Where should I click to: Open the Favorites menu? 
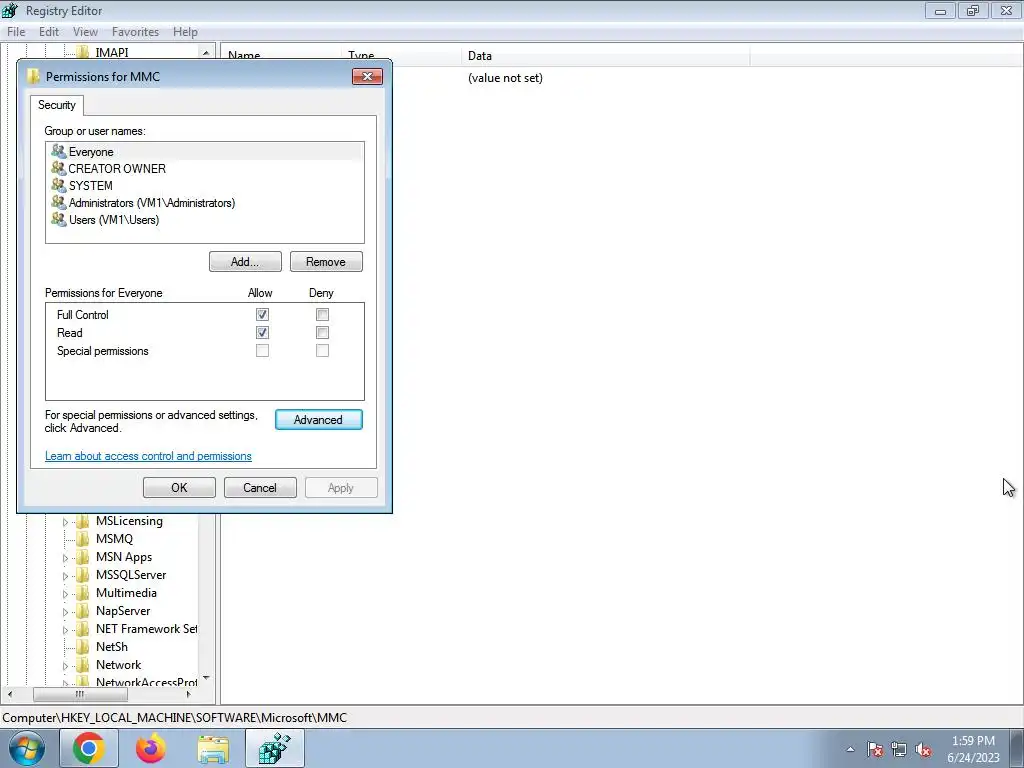135,31
